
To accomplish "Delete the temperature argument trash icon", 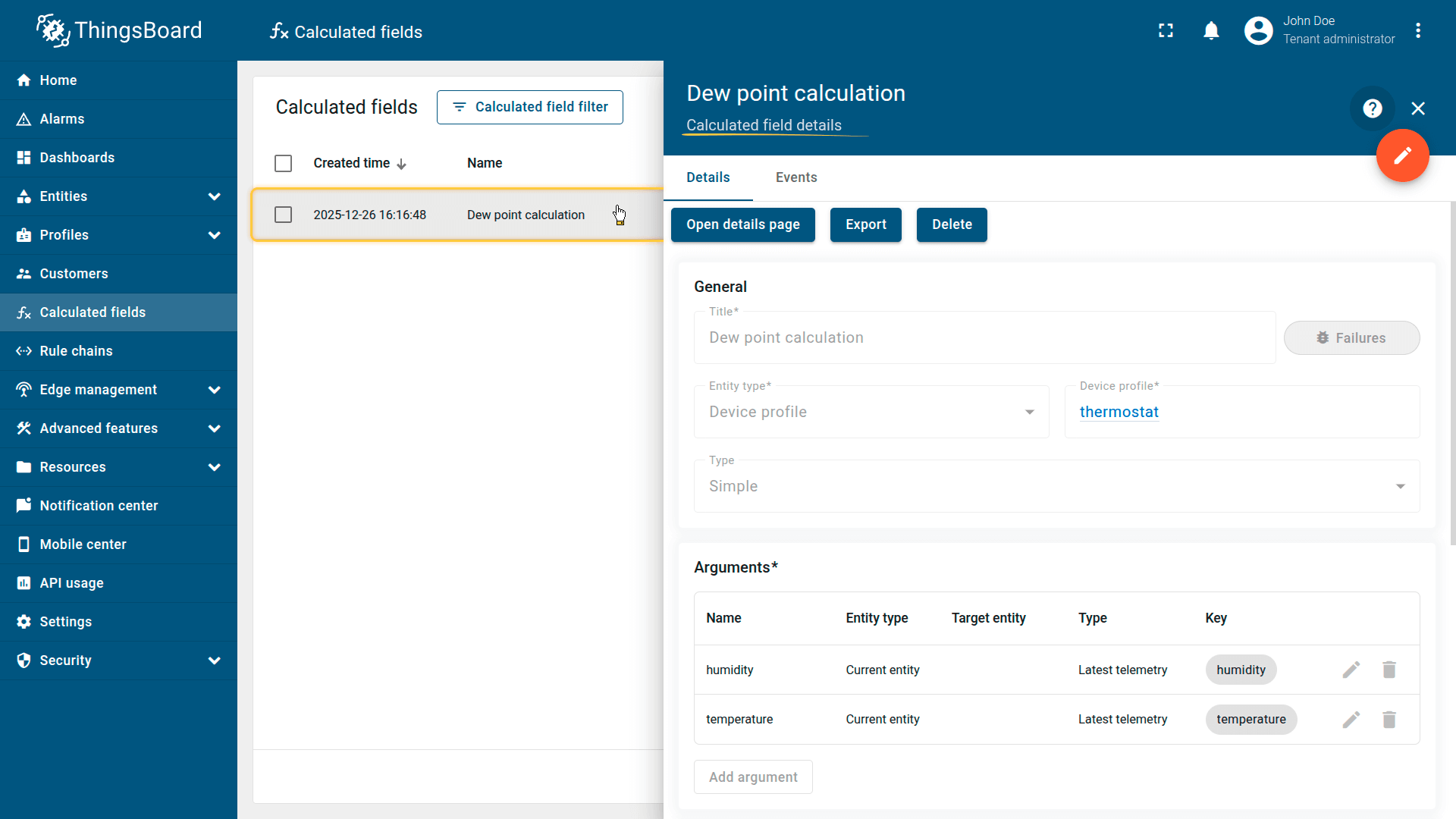I will 1389,719.
